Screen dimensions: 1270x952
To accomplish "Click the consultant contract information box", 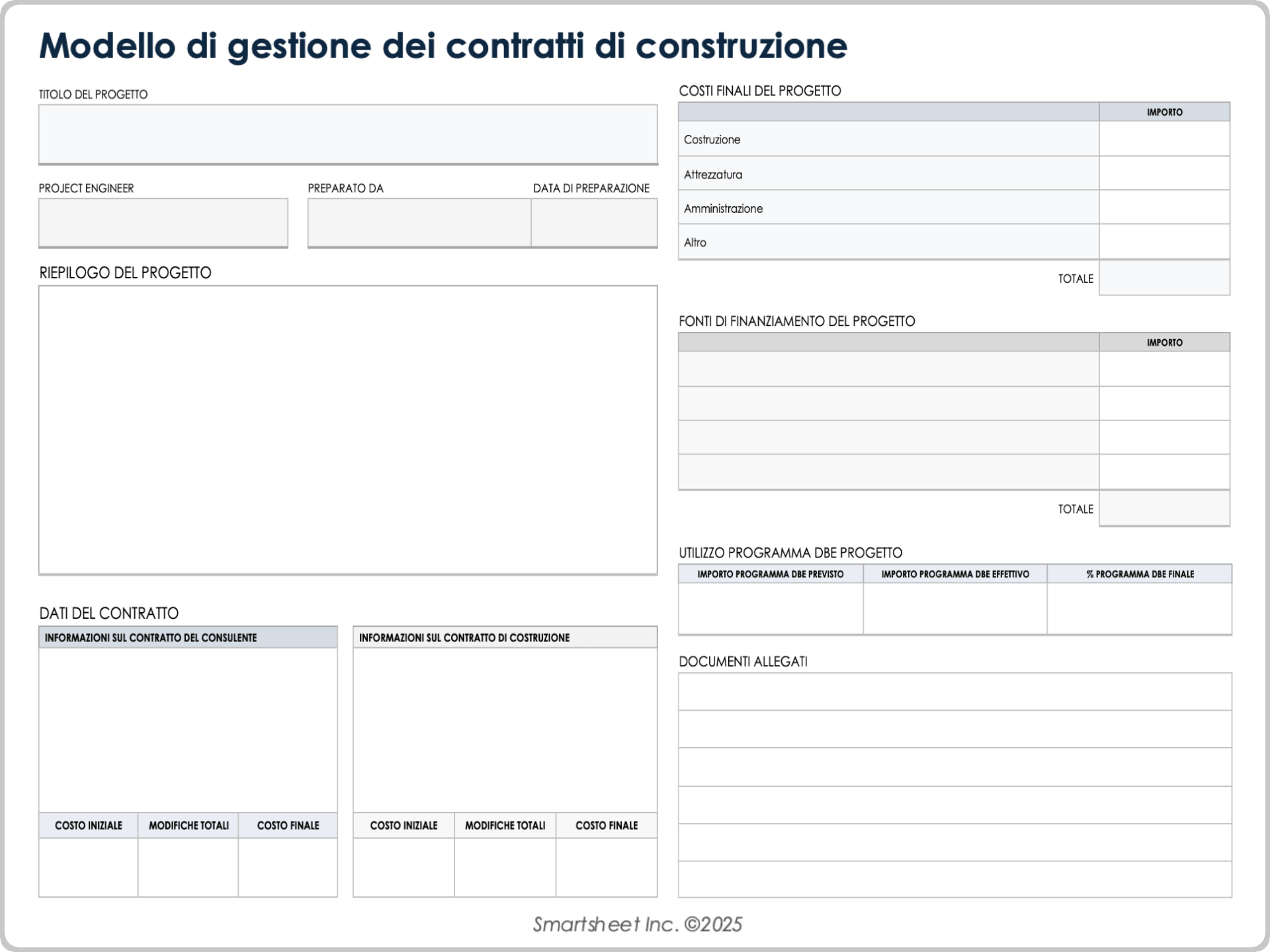I will click(188, 730).
